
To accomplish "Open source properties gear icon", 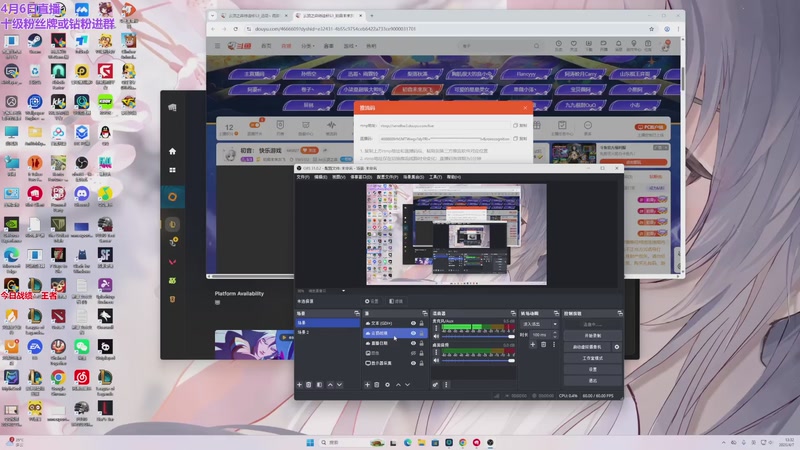I will [387, 385].
